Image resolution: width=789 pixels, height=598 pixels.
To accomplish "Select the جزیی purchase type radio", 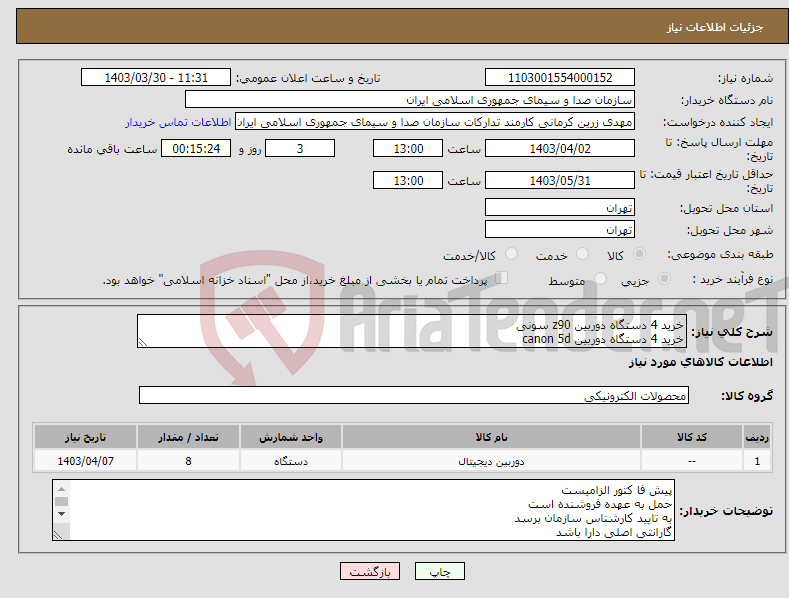I will (664, 279).
